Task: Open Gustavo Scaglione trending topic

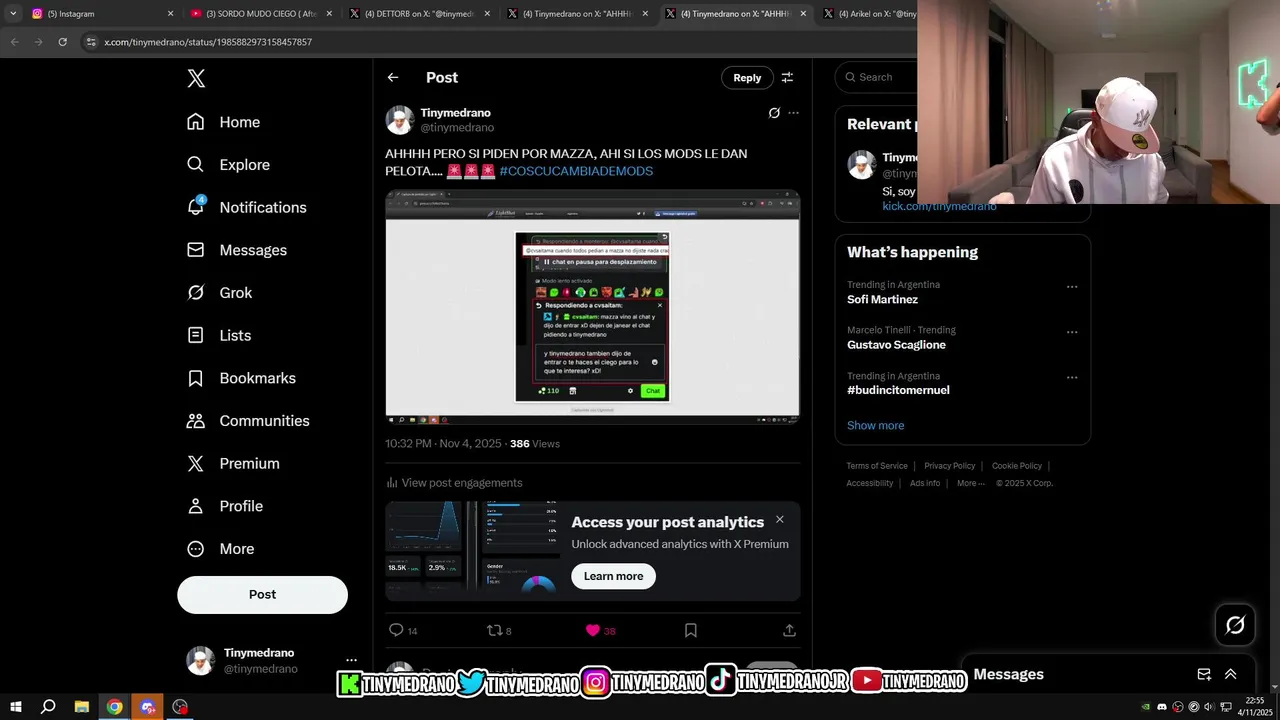Action: tap(896, 345)
